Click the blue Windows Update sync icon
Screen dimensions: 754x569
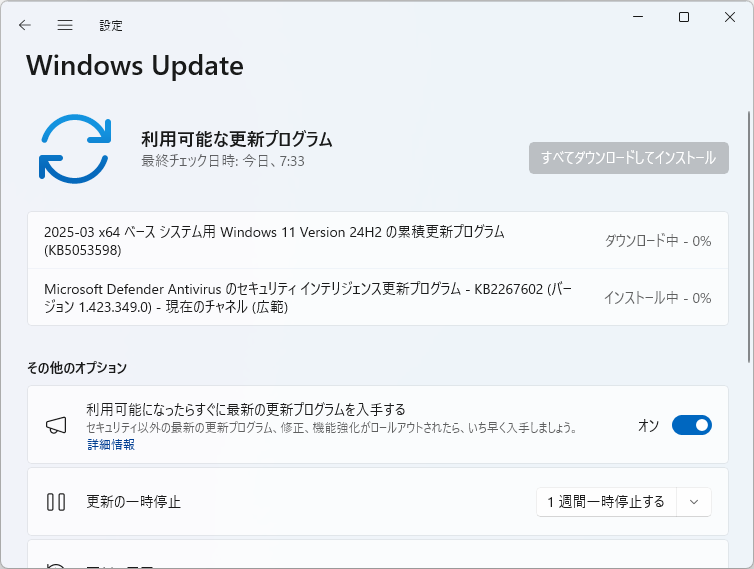coord(75,149)
